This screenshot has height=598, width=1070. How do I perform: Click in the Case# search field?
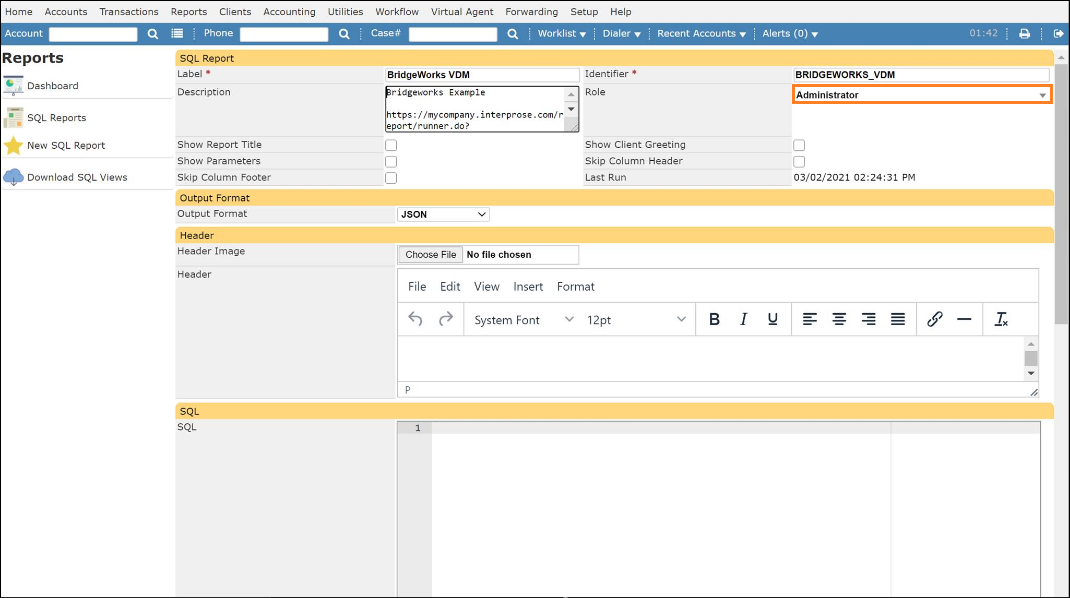[x=452, y=34]
